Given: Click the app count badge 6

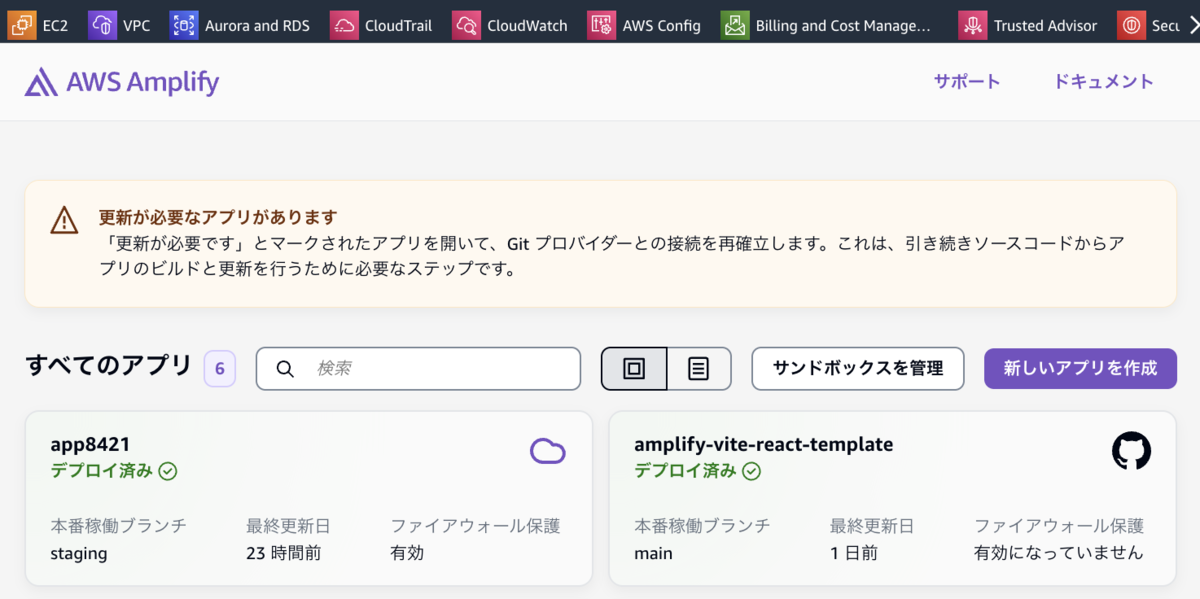Looking at the screenshot, I should (x=219, y=369).
